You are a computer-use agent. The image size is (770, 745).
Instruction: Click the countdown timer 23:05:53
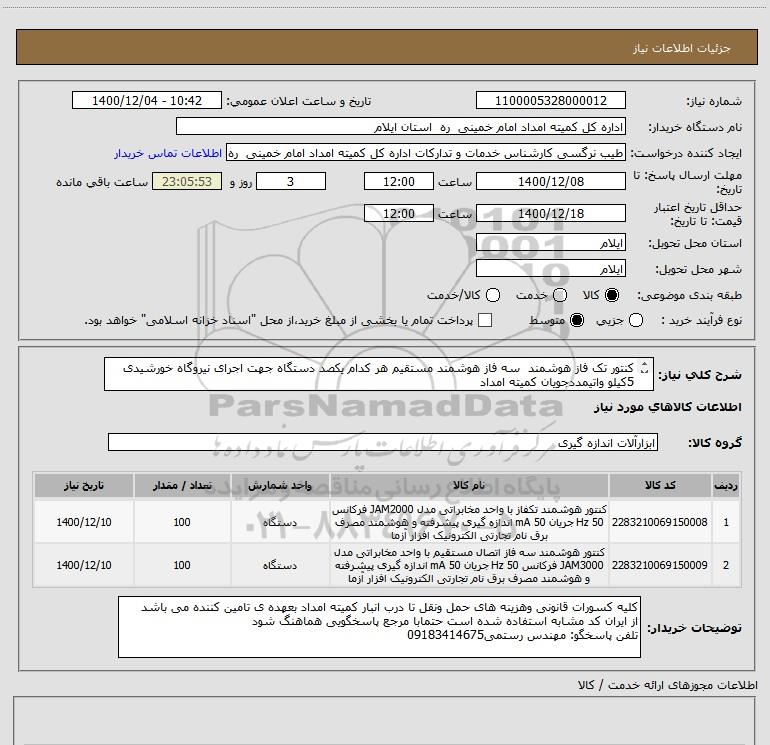click(187, 181)
